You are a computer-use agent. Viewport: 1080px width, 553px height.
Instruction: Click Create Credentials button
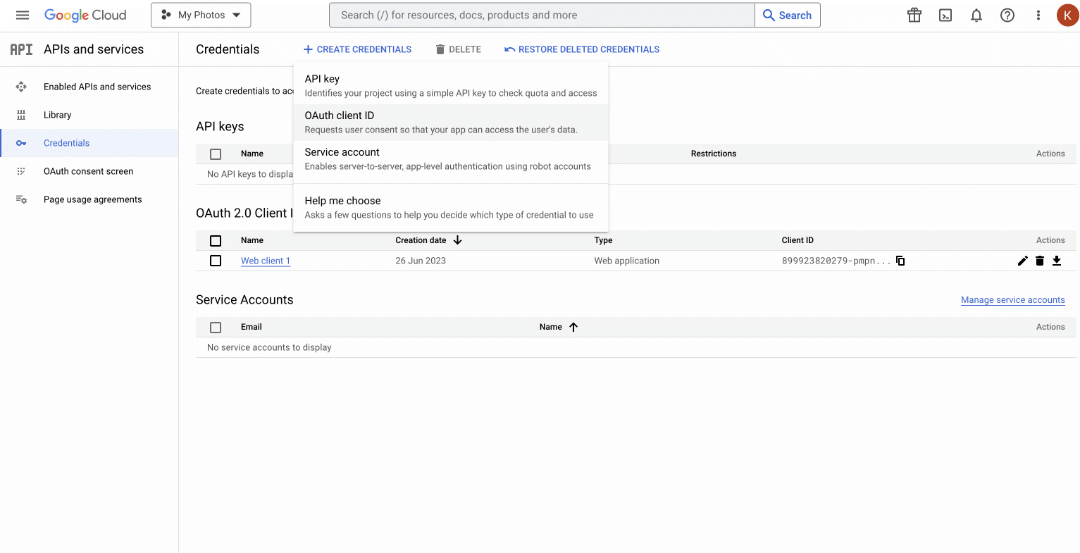pos(357,50)
